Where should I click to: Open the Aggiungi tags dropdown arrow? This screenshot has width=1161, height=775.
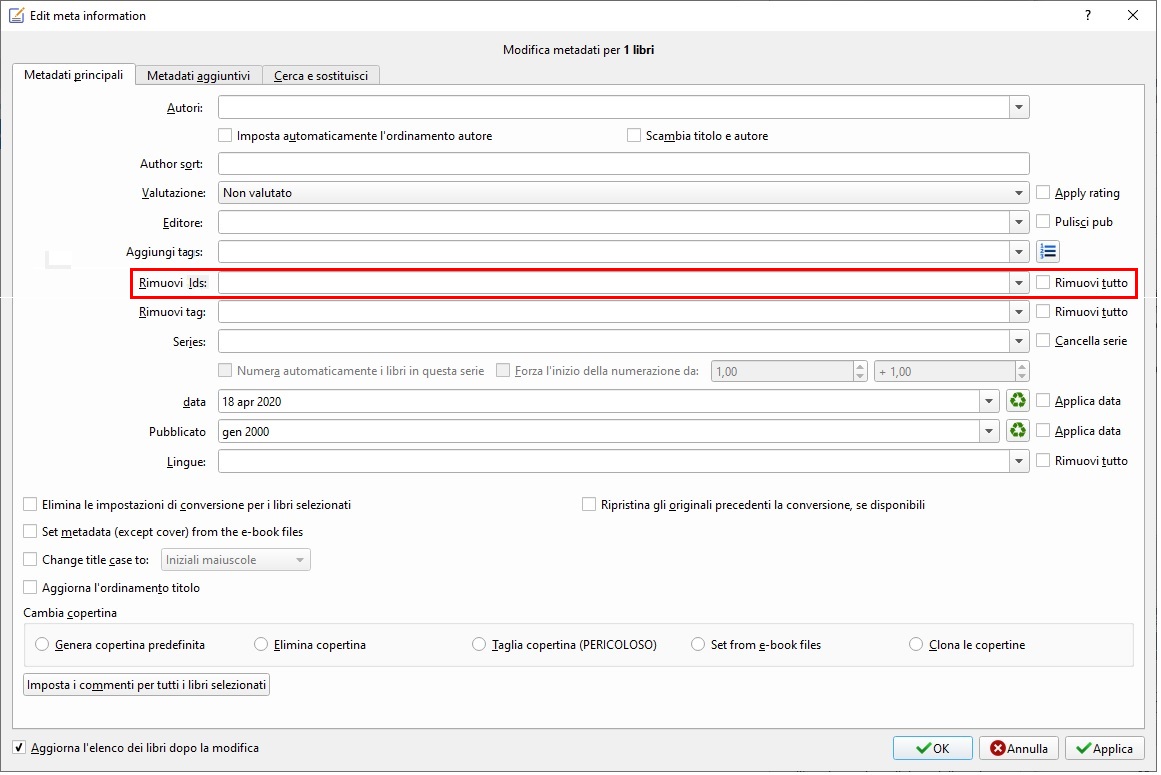click(x=1019, y=252)
